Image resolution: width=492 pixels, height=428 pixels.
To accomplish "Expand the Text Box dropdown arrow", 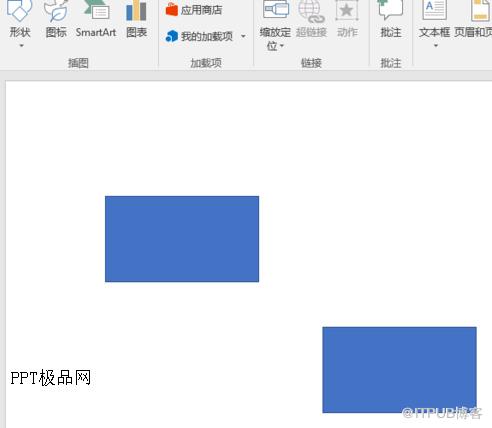I will pyautogui.click(x=436, y=46).
